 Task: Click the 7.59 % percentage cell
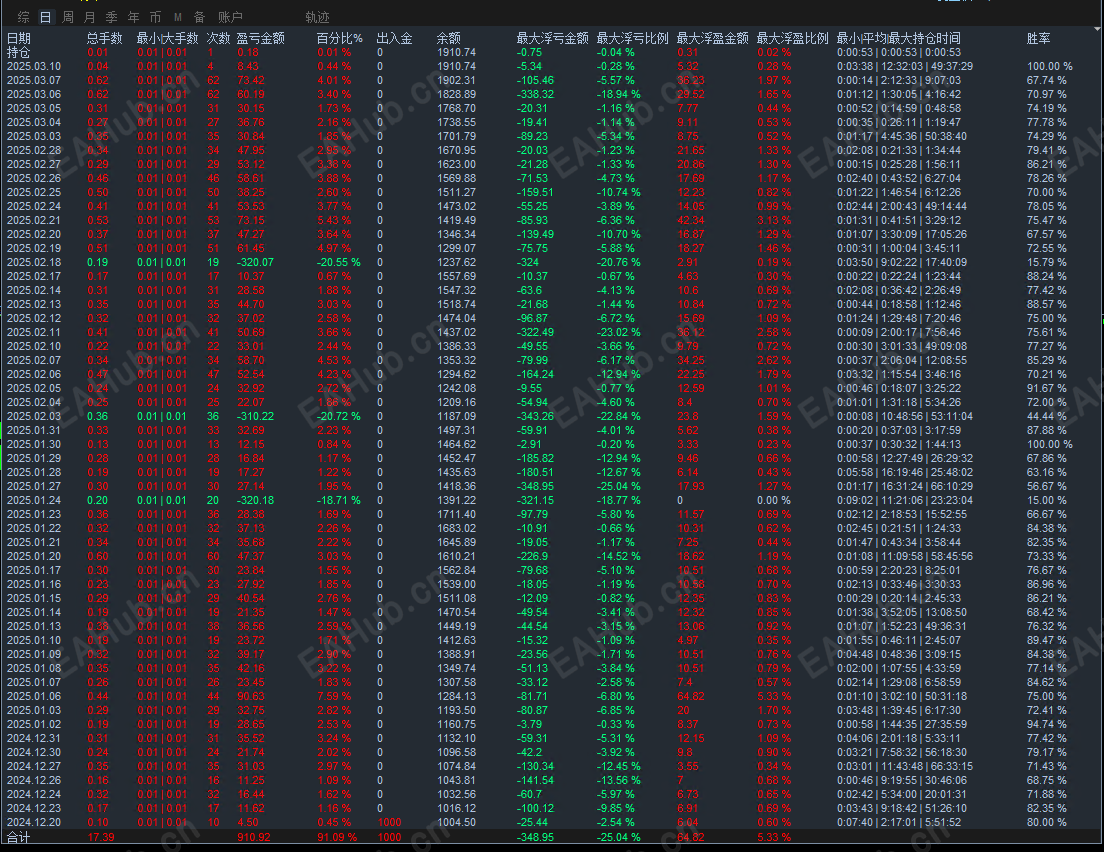(x=334, y=696)
